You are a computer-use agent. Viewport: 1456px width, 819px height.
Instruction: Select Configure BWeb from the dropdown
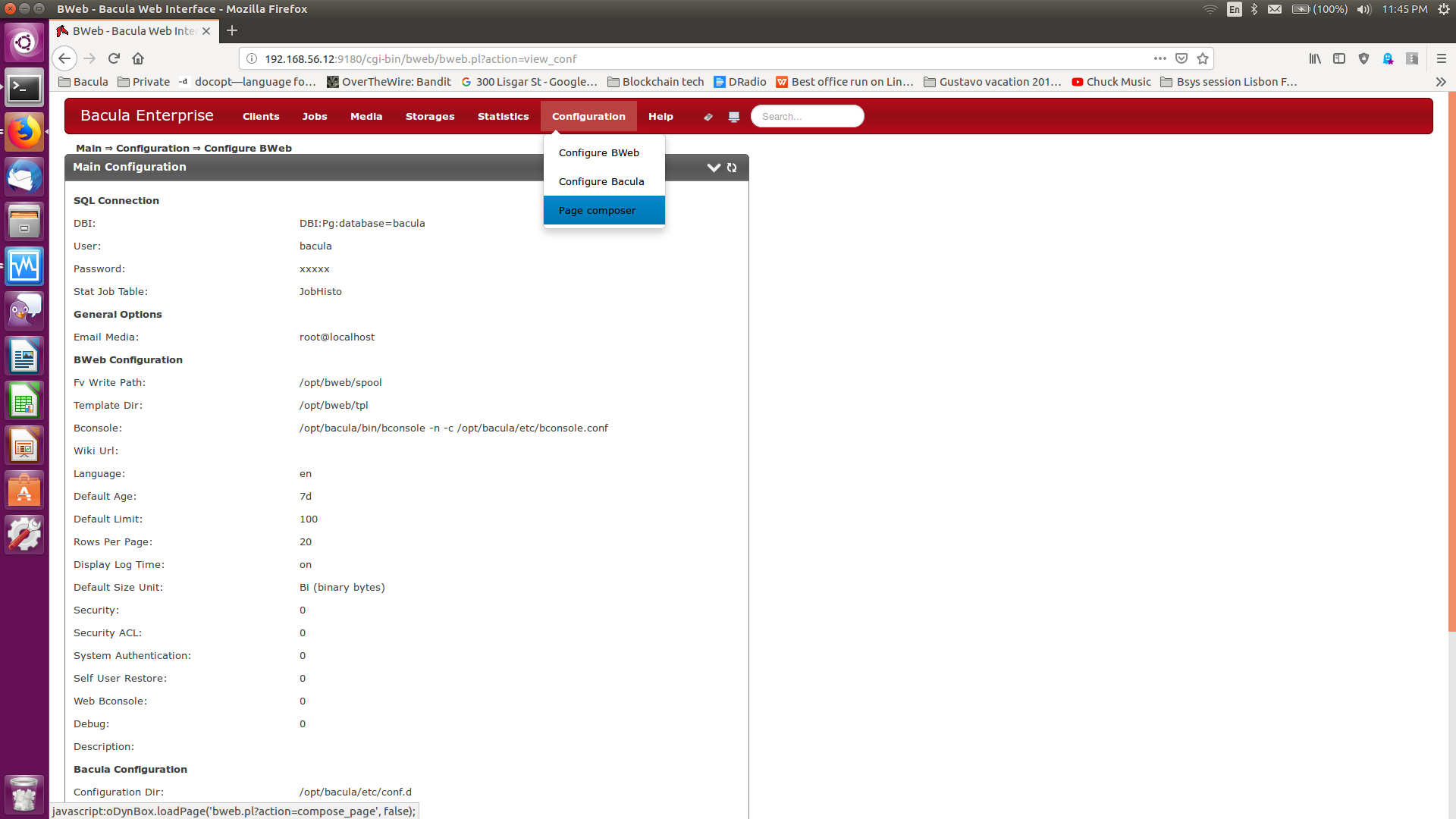(604, 152)
